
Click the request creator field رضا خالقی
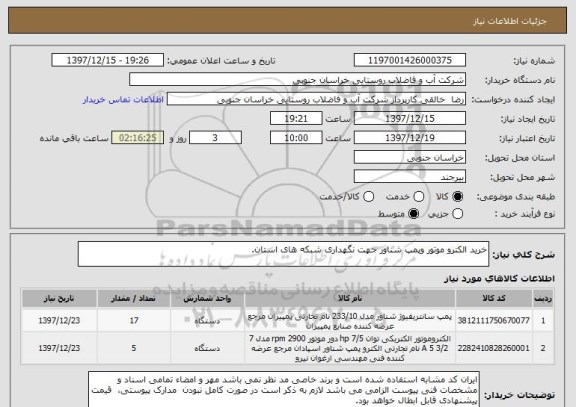316,100
